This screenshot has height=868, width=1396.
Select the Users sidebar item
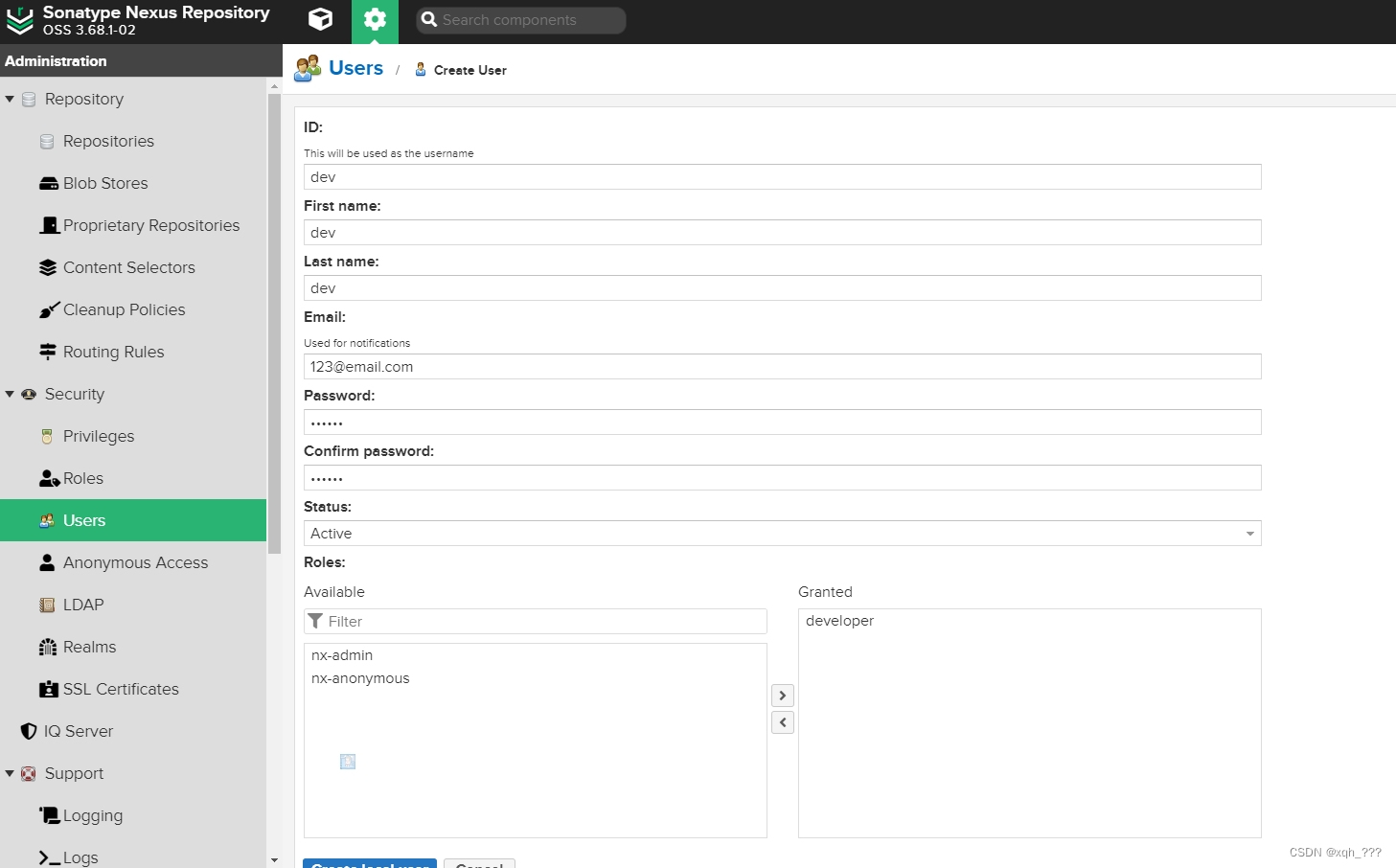pos(133,520)
